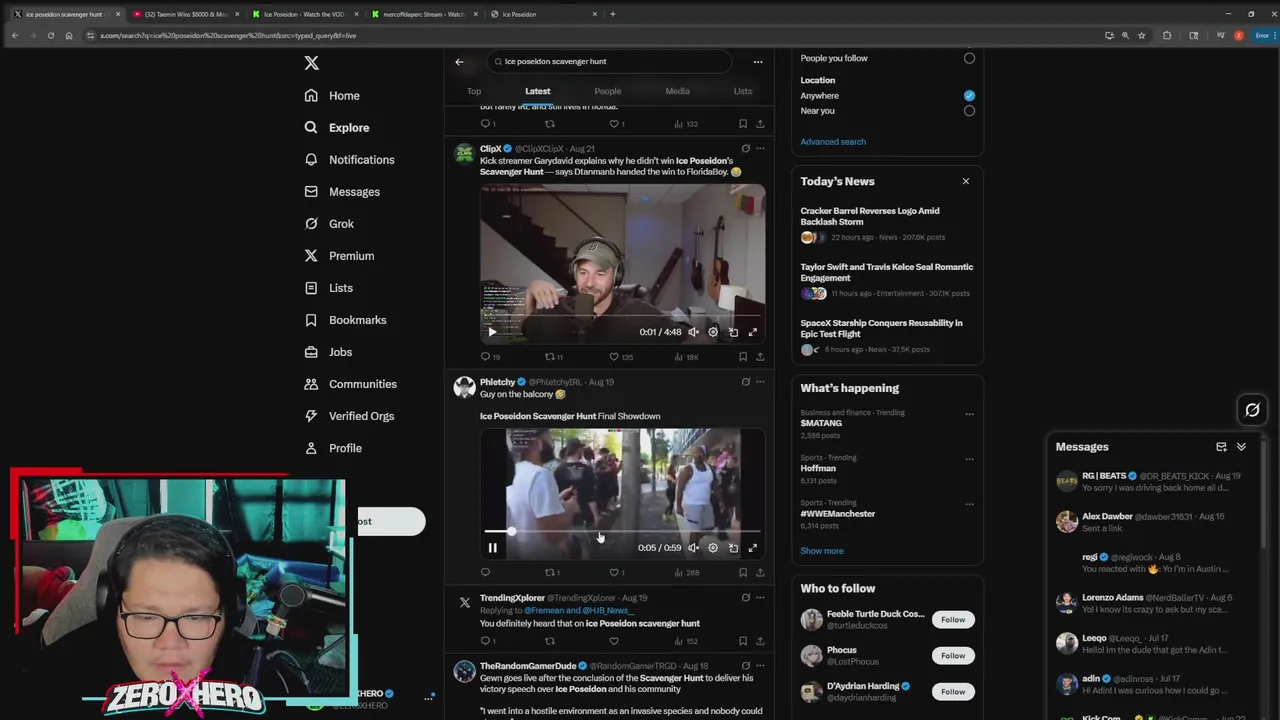Open the Alex Dawber conversation
The height and width of the screenshot is (720, 1280).
point(1152,521)
